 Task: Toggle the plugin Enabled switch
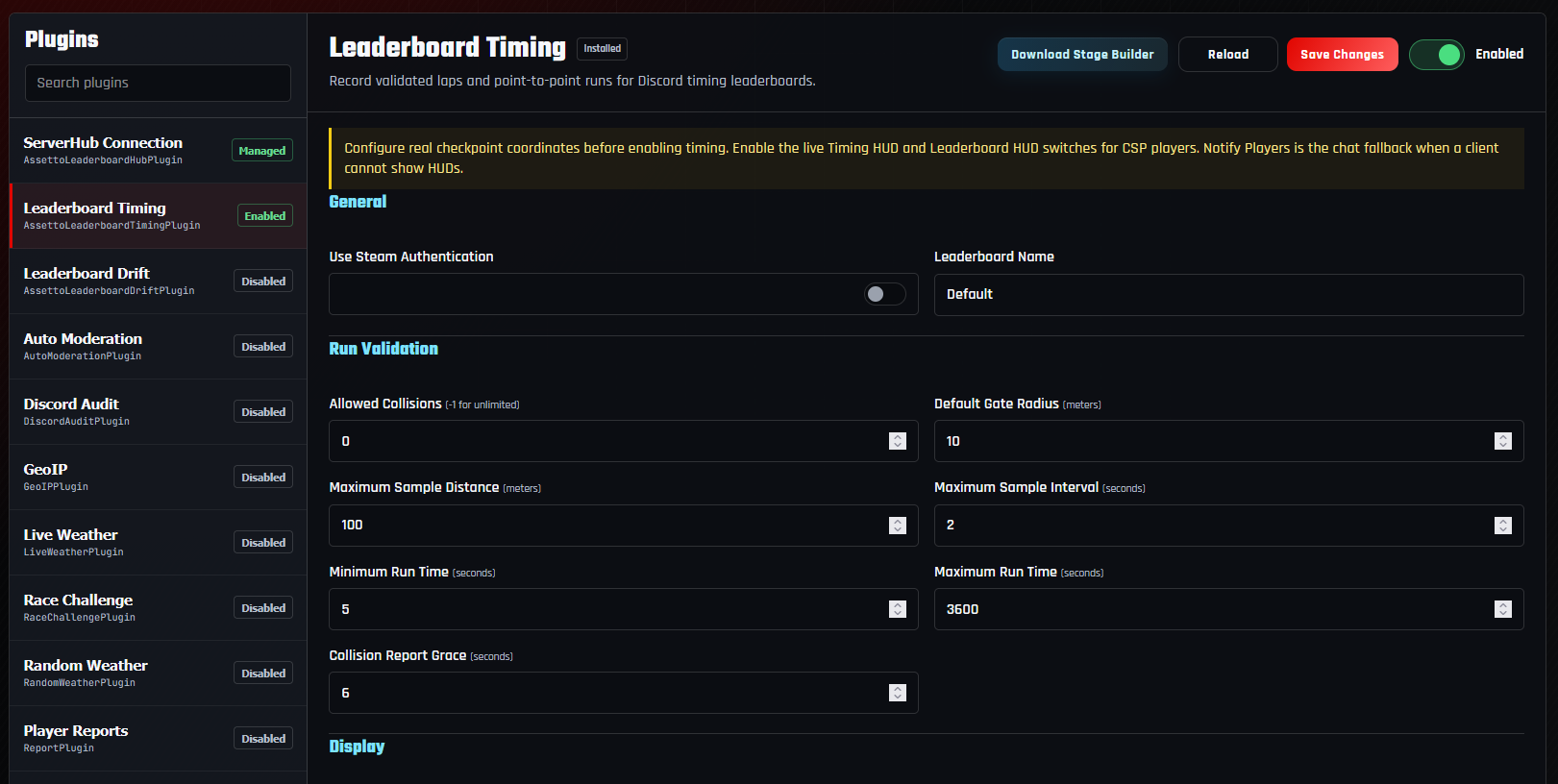1436,55
